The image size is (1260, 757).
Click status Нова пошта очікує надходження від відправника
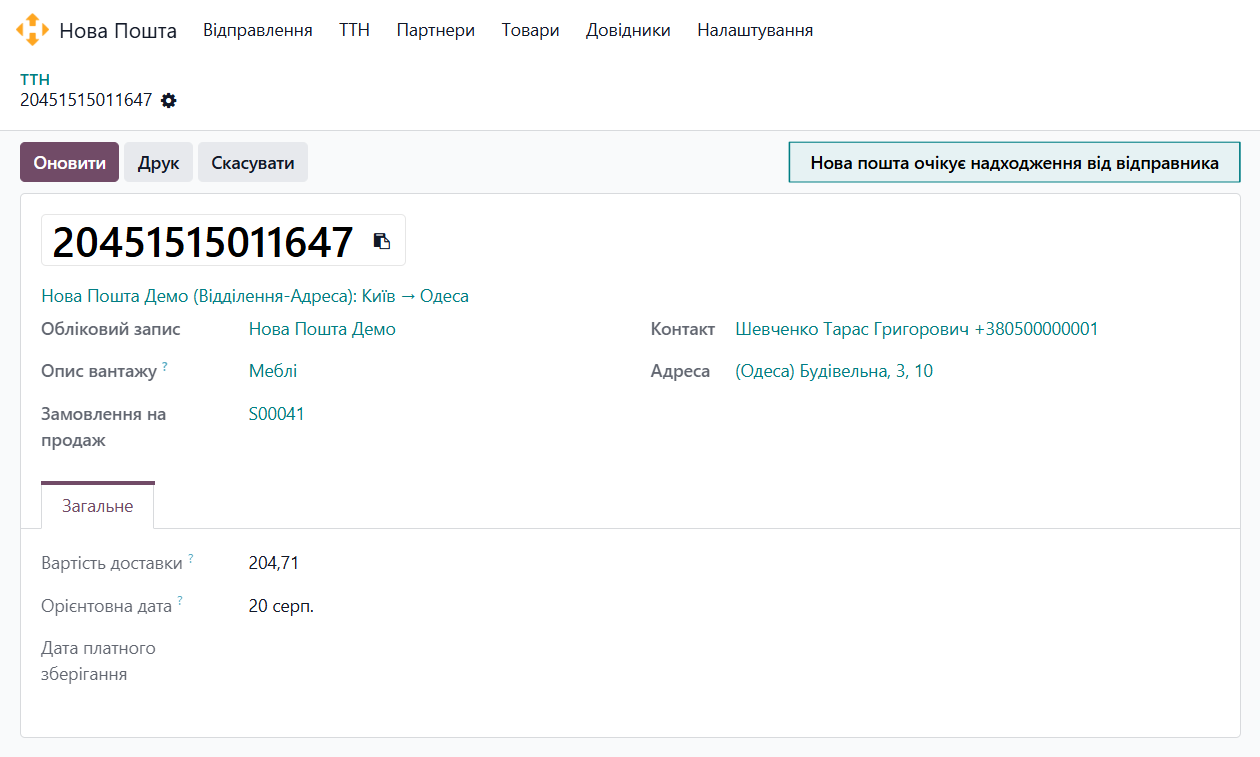[x=1014, y=162]
